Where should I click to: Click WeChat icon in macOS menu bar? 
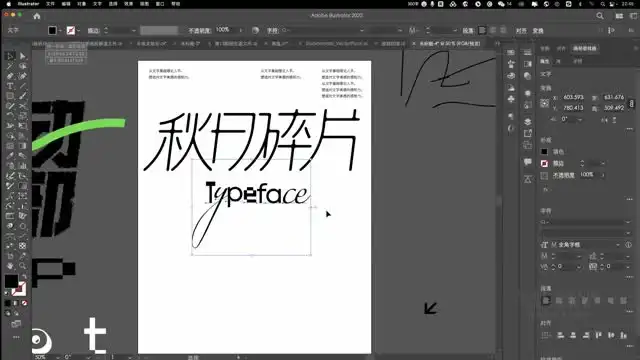[501, 4]
